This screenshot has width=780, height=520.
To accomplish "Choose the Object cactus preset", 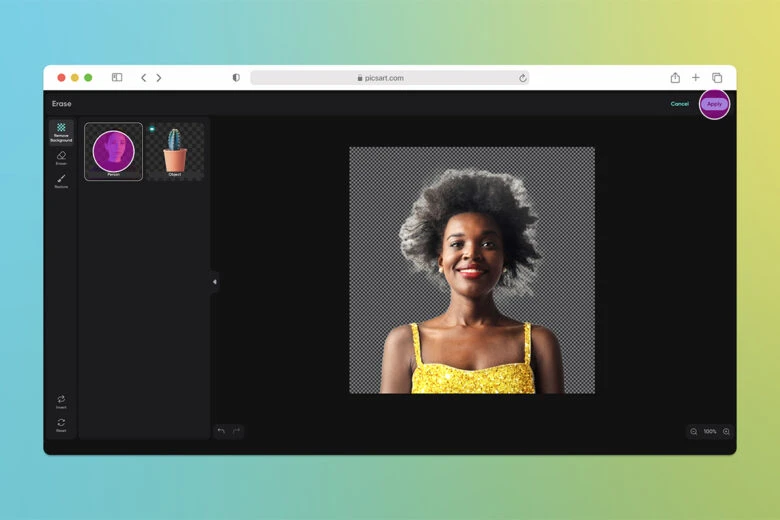I will click(x=175, y=151).
